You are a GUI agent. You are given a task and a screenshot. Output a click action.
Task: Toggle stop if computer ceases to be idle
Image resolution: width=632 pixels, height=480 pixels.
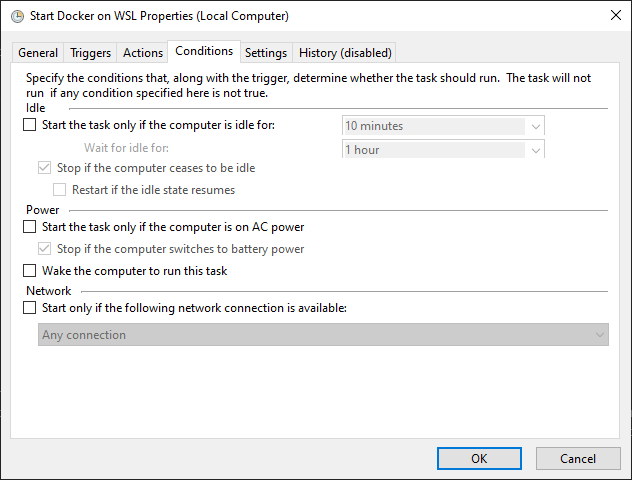coord(45,168)
